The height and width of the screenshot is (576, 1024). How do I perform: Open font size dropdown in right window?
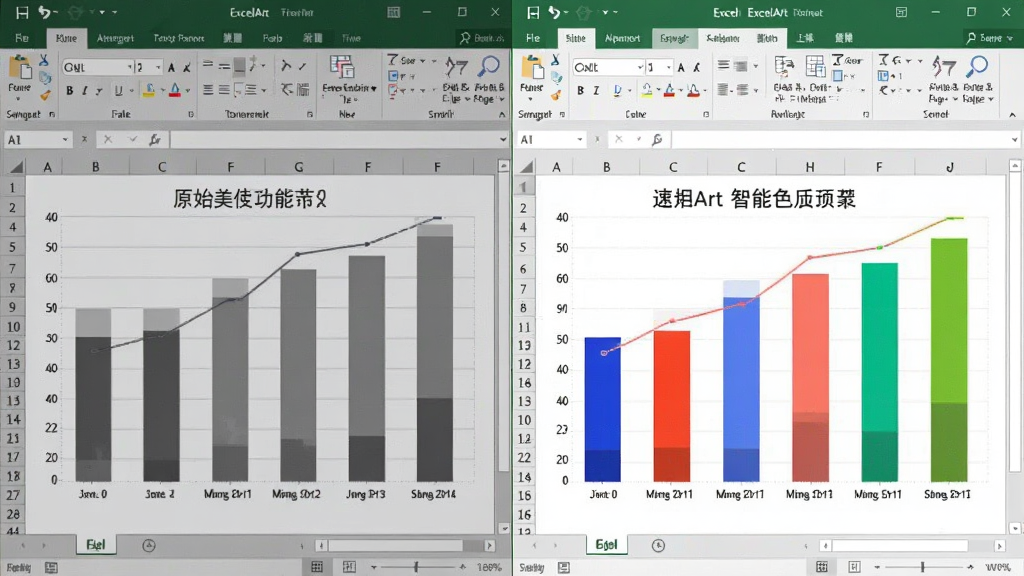(x=668, y=67)
